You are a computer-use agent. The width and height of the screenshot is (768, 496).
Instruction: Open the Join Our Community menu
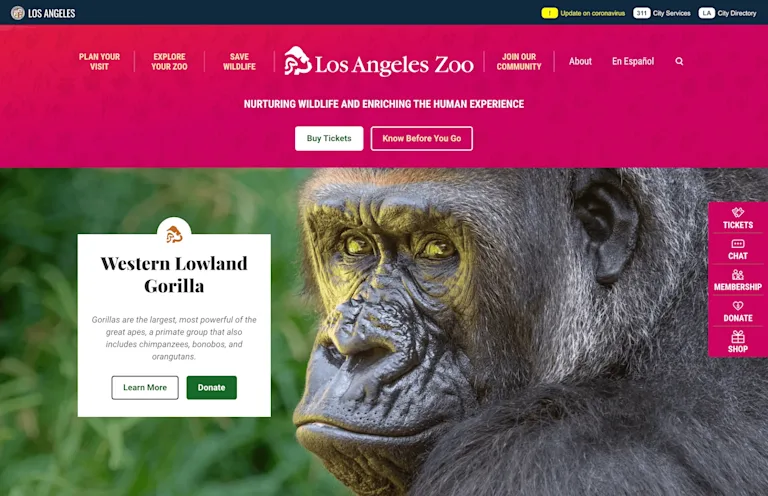pos(519,62)
